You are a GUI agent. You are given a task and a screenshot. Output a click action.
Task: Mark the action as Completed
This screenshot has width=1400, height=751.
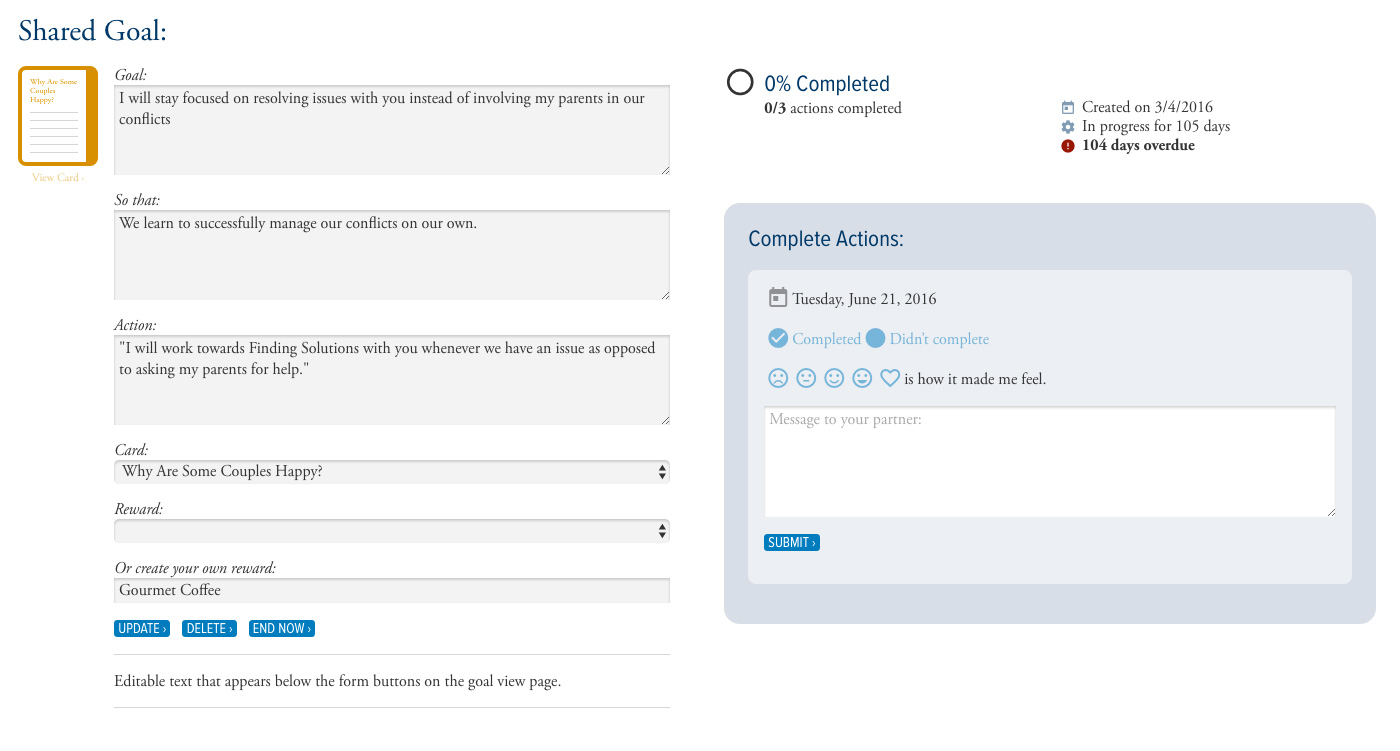814,339
